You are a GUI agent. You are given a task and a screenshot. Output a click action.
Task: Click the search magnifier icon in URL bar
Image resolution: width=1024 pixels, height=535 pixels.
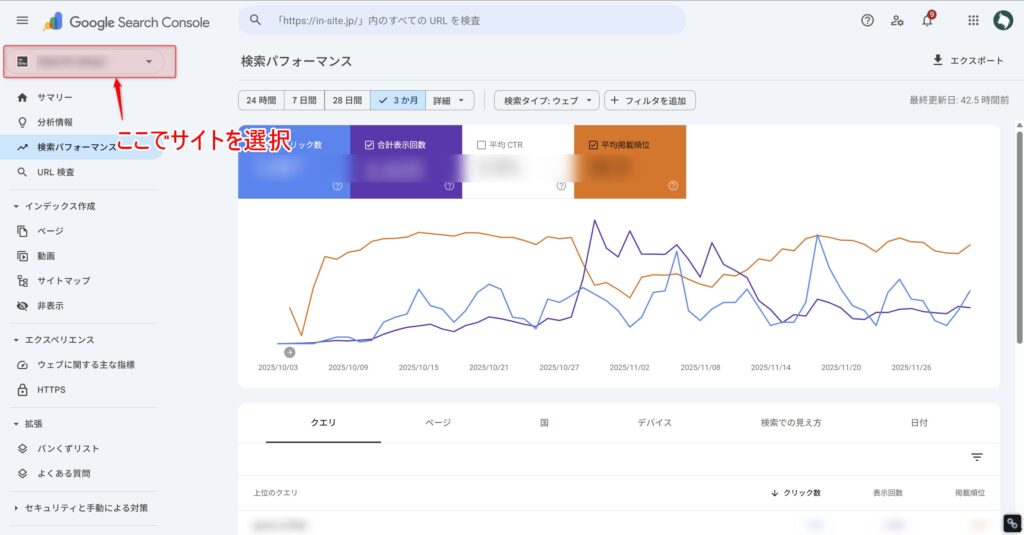255,20
